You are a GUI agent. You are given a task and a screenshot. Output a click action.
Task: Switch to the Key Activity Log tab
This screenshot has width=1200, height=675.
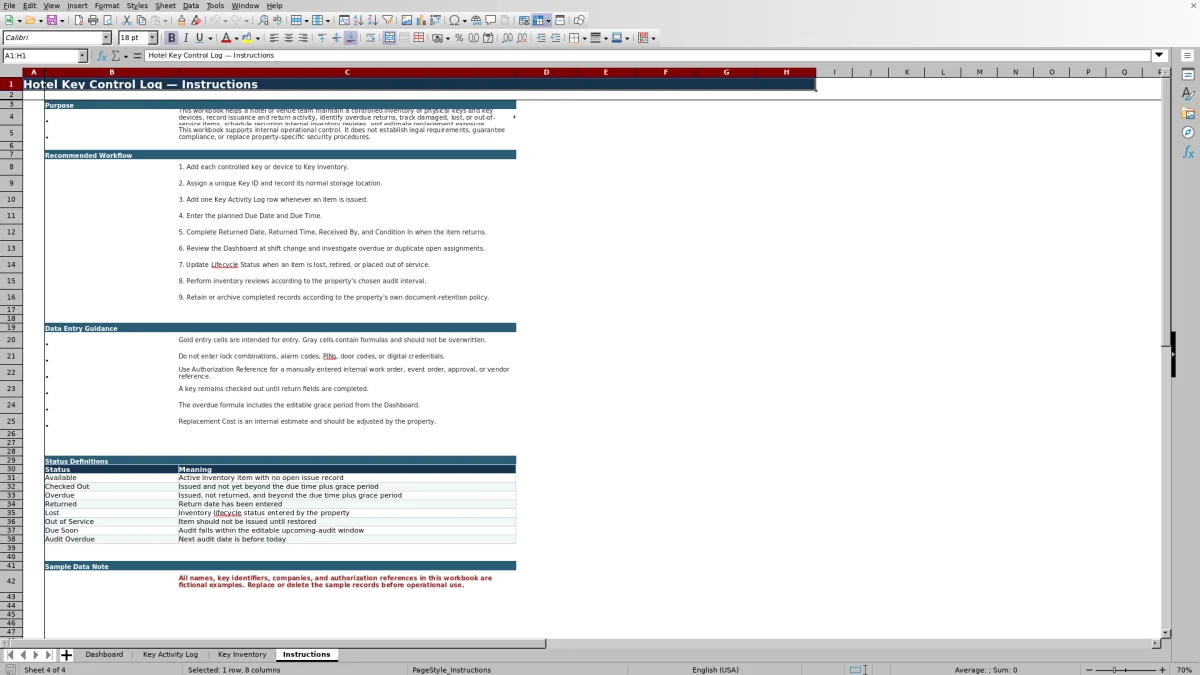[170, 655]
